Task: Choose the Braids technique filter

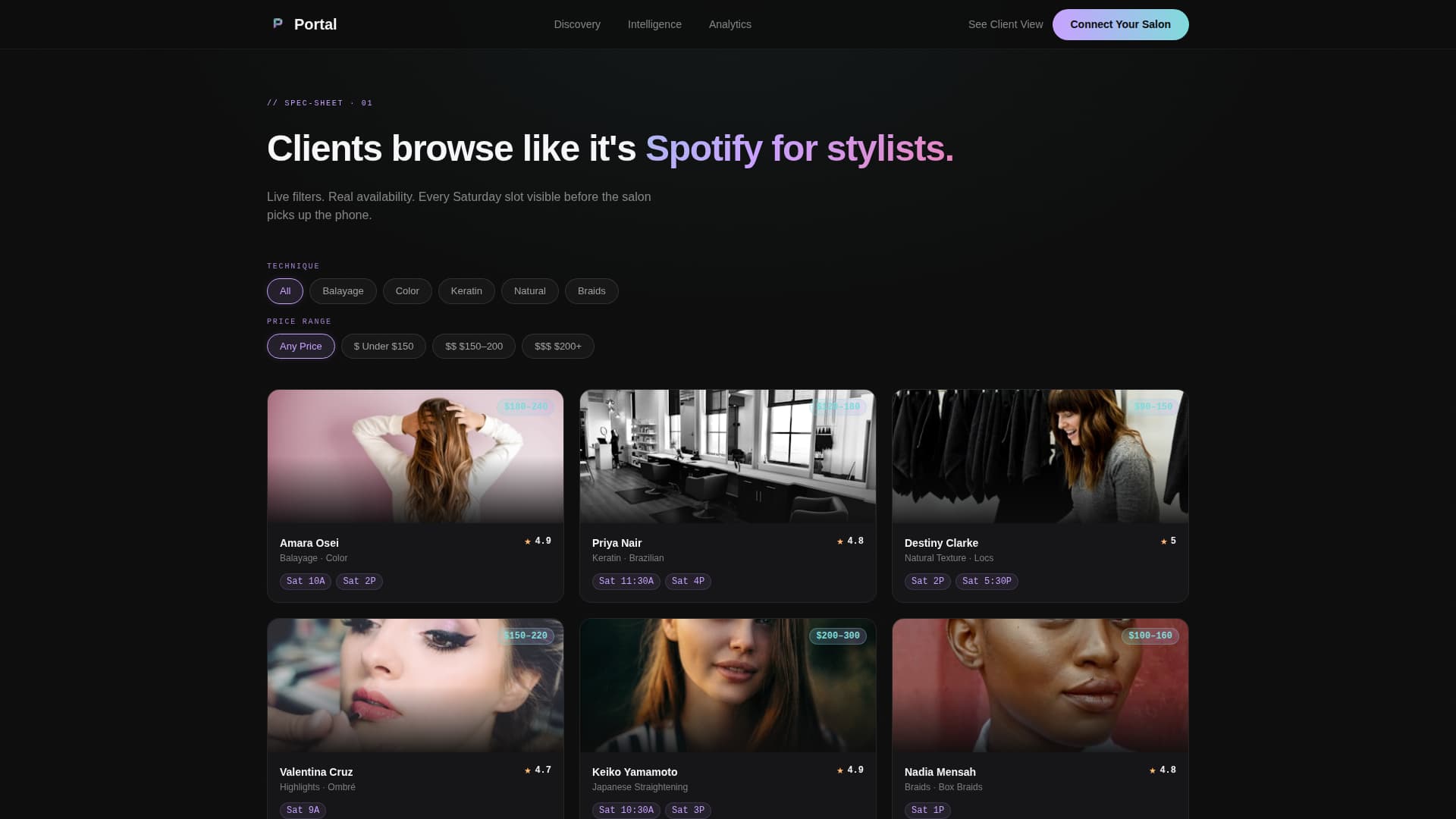Action: point(591,291)
